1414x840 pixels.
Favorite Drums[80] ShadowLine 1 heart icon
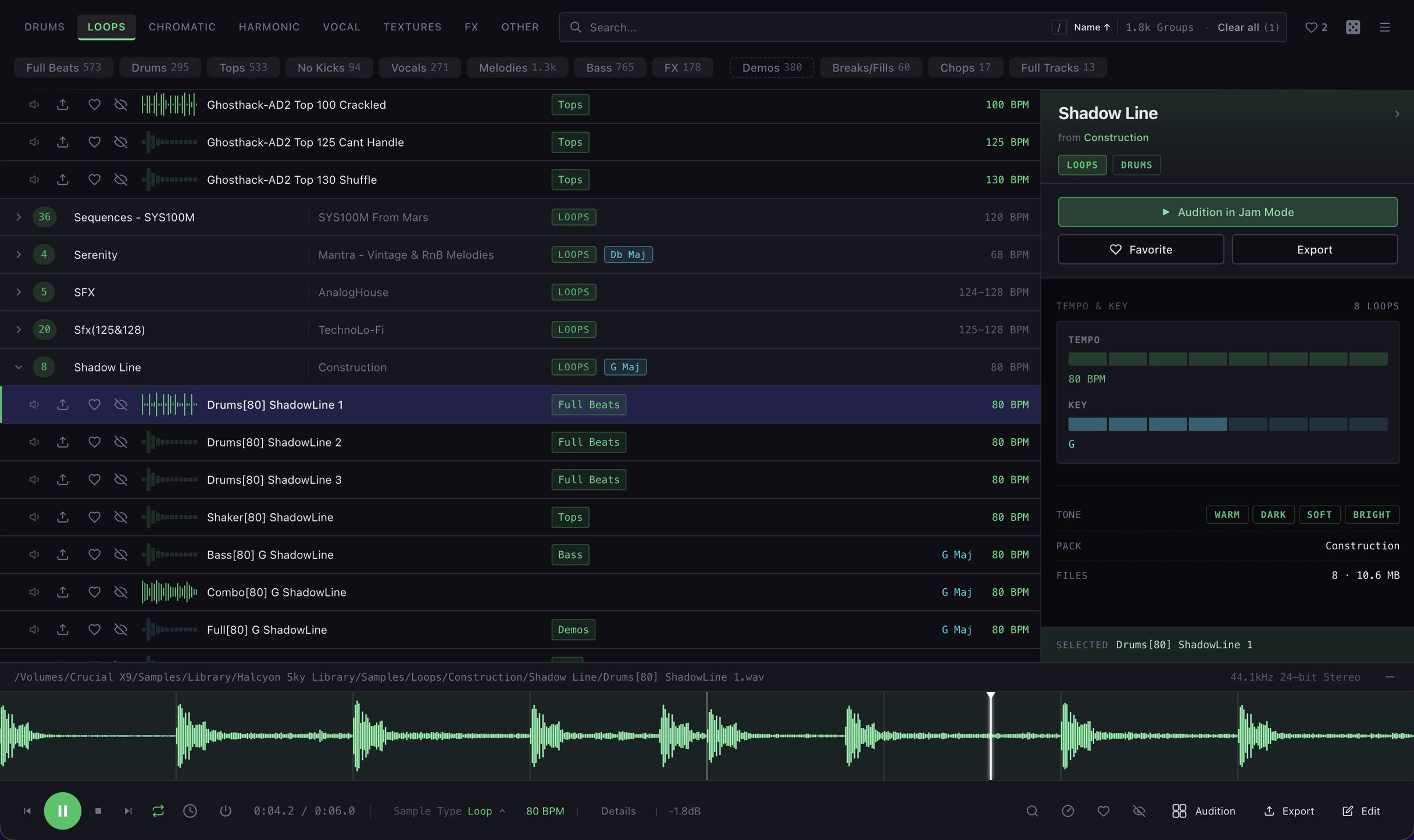[94, 405]
